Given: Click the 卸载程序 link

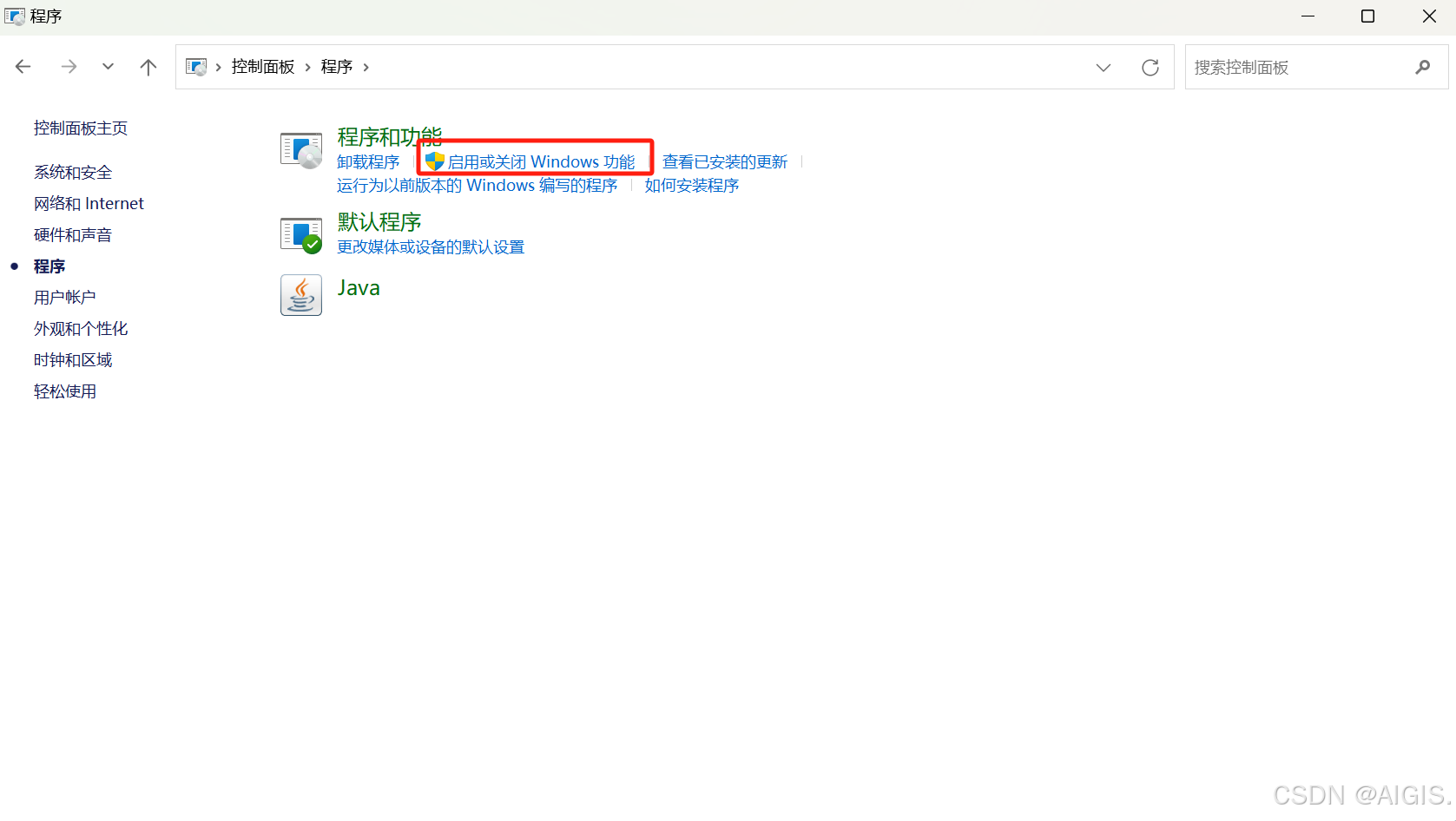Looking at the screenshot, I should pyautogui.click(x=368, y=162).
